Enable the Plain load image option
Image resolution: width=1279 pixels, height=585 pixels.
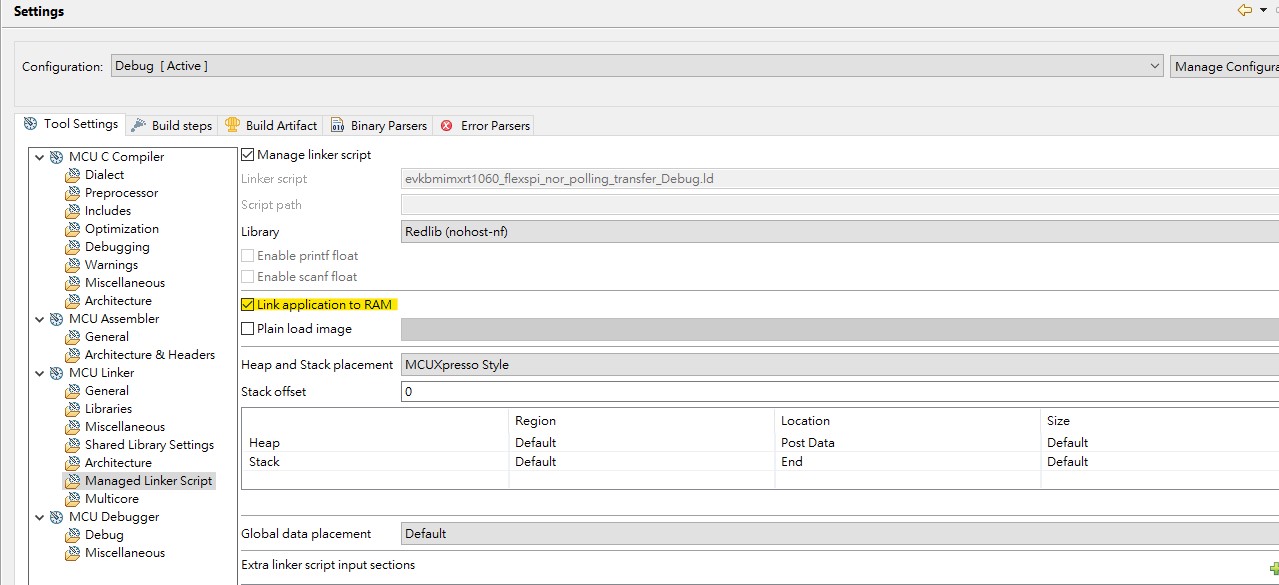pyautogui.click(x=246, y=328)
